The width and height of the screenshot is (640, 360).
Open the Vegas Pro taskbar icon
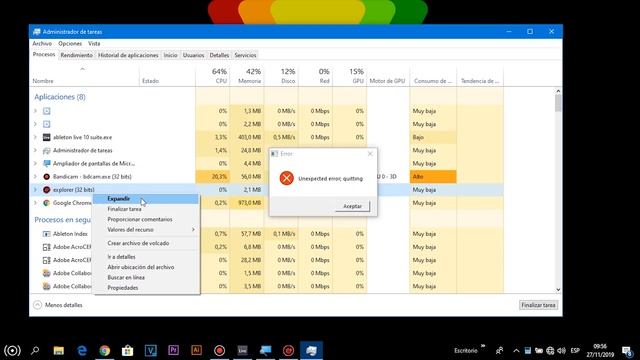tap(151, 350)
